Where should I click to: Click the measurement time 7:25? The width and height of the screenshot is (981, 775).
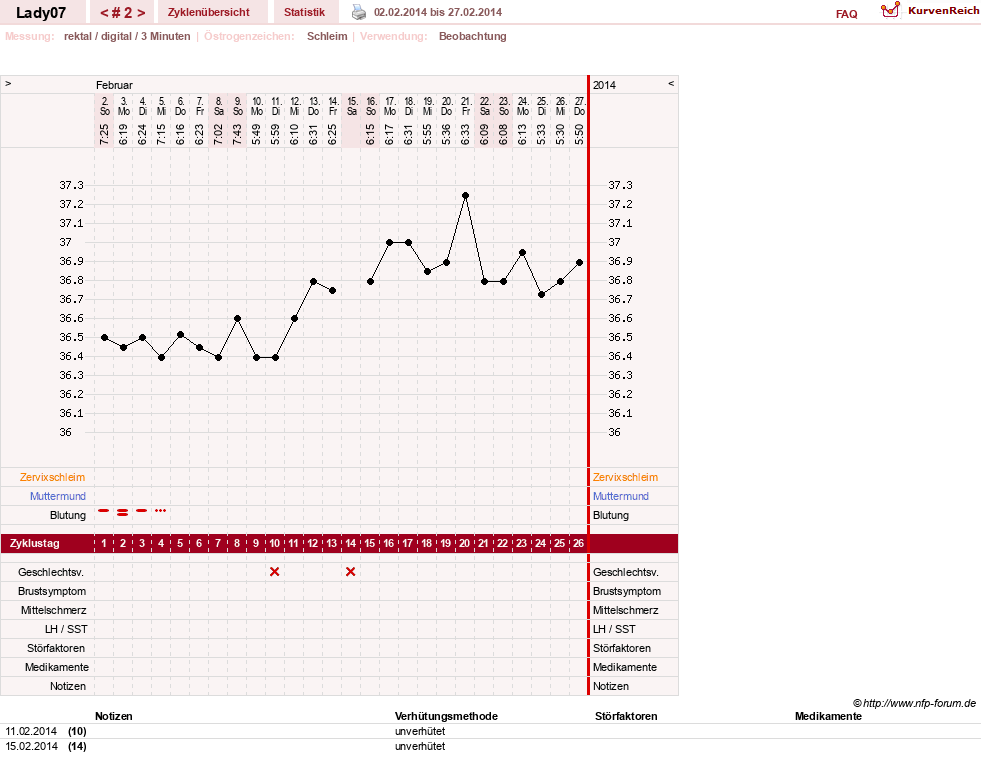[104, 134]
